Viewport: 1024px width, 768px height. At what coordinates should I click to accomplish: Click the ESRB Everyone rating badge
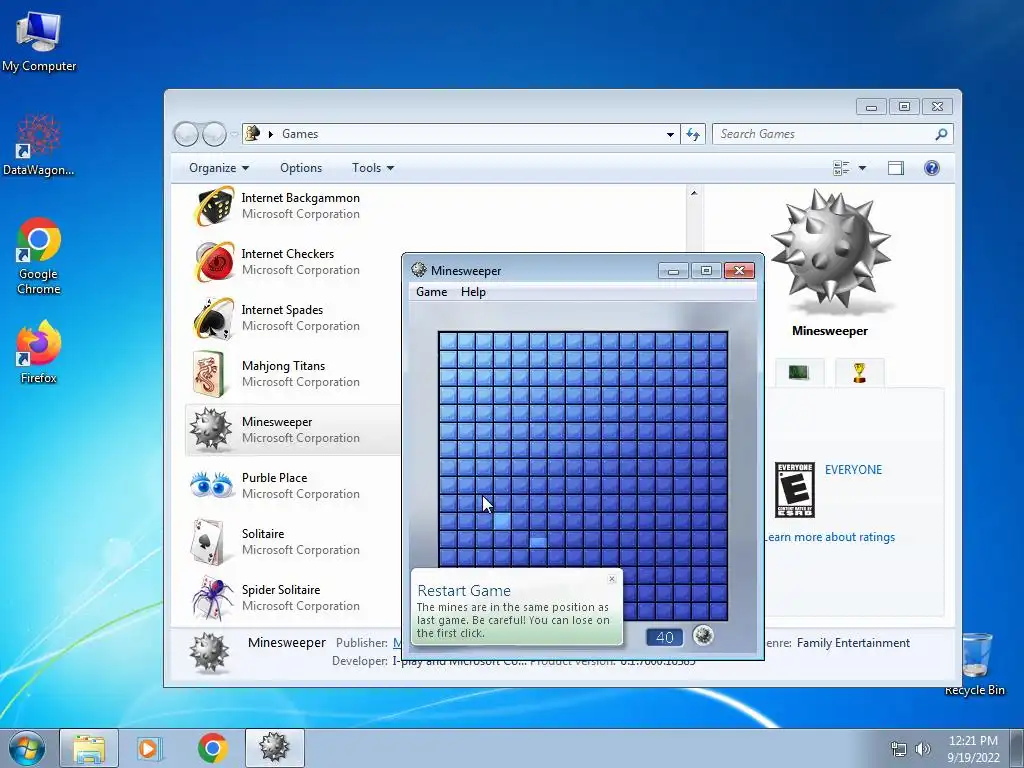pyautogui.click(x=795, y=490)
